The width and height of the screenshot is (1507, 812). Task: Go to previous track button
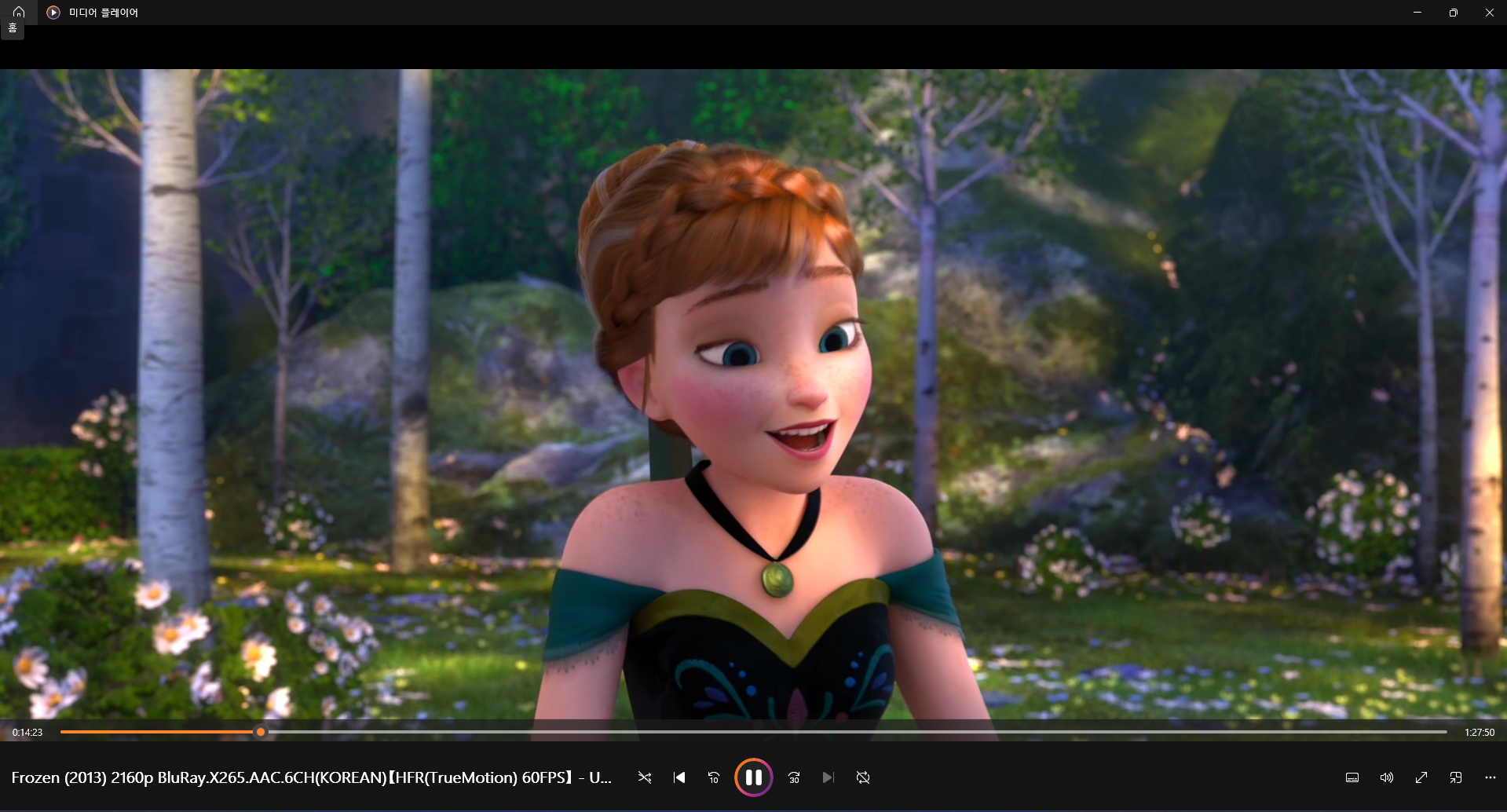click(679, 777)
